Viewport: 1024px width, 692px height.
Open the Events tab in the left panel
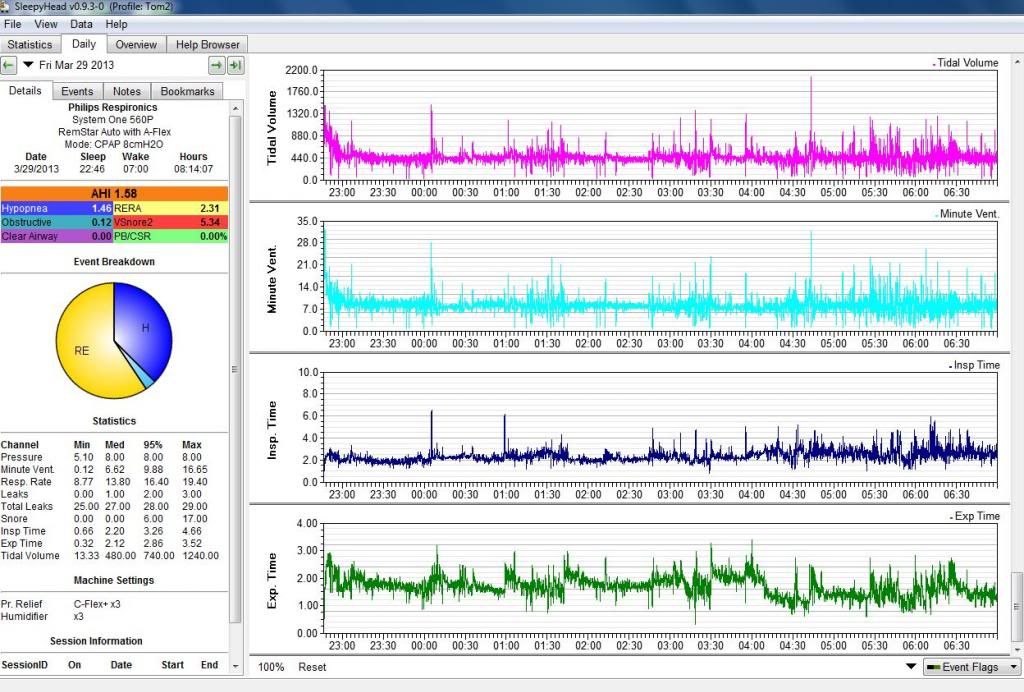(77, 91)
